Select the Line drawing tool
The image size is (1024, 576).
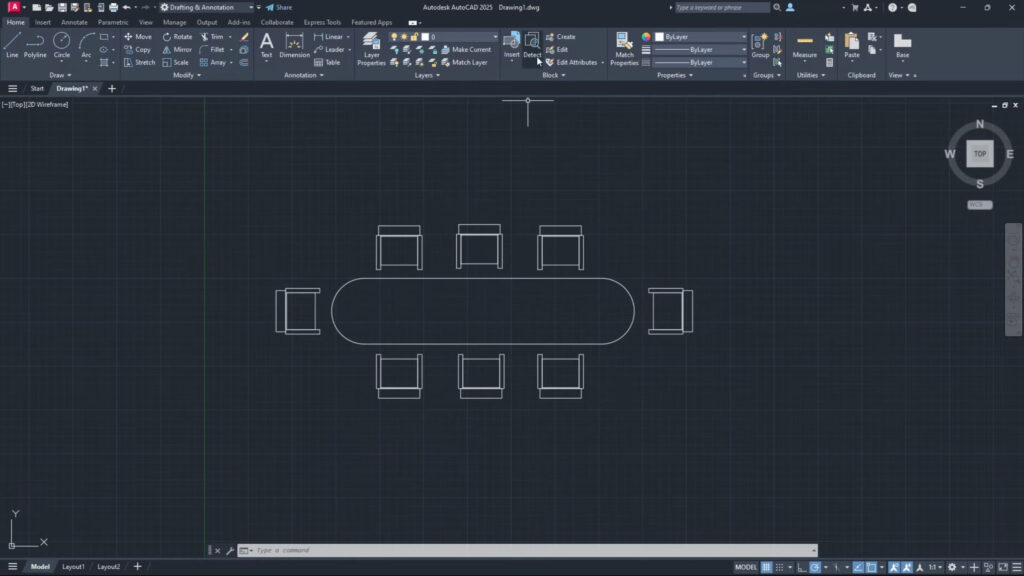pyautogui.click(x=12, y=45)
